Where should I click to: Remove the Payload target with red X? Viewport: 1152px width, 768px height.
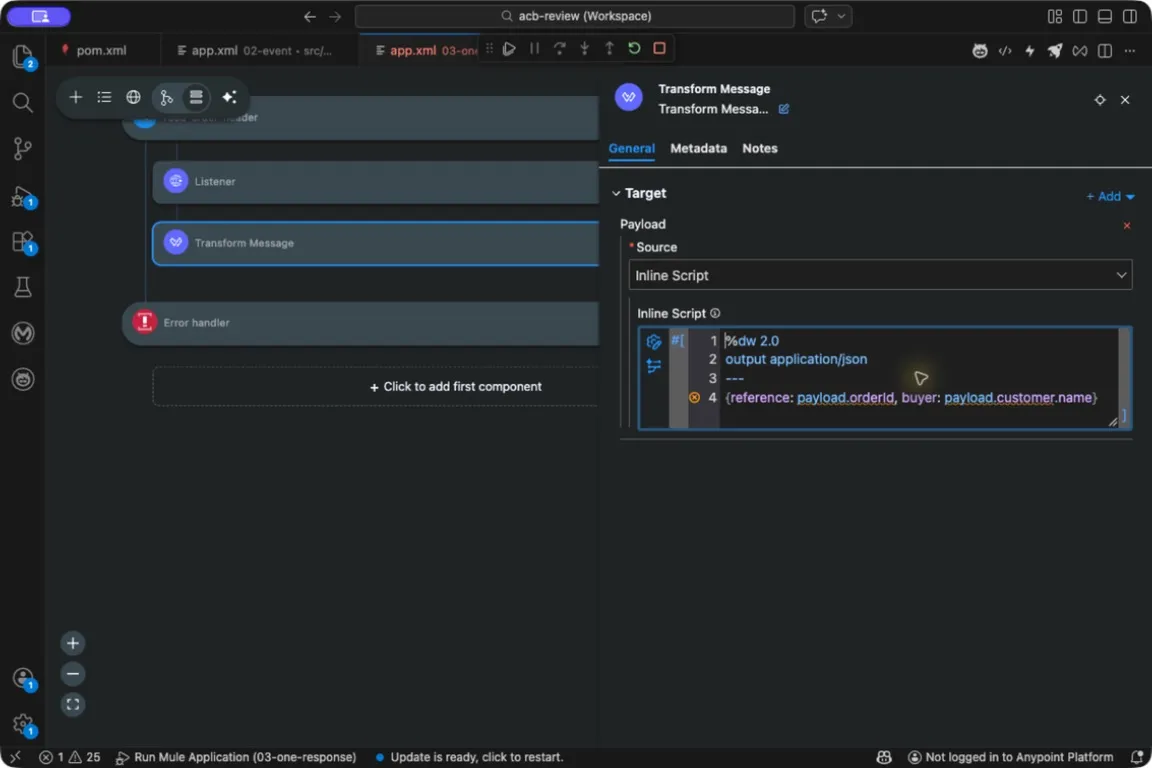coord(1126,226)
